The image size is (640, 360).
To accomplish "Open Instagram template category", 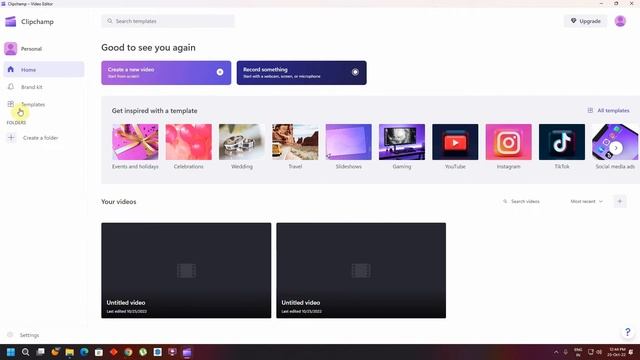I will (509, 147).
